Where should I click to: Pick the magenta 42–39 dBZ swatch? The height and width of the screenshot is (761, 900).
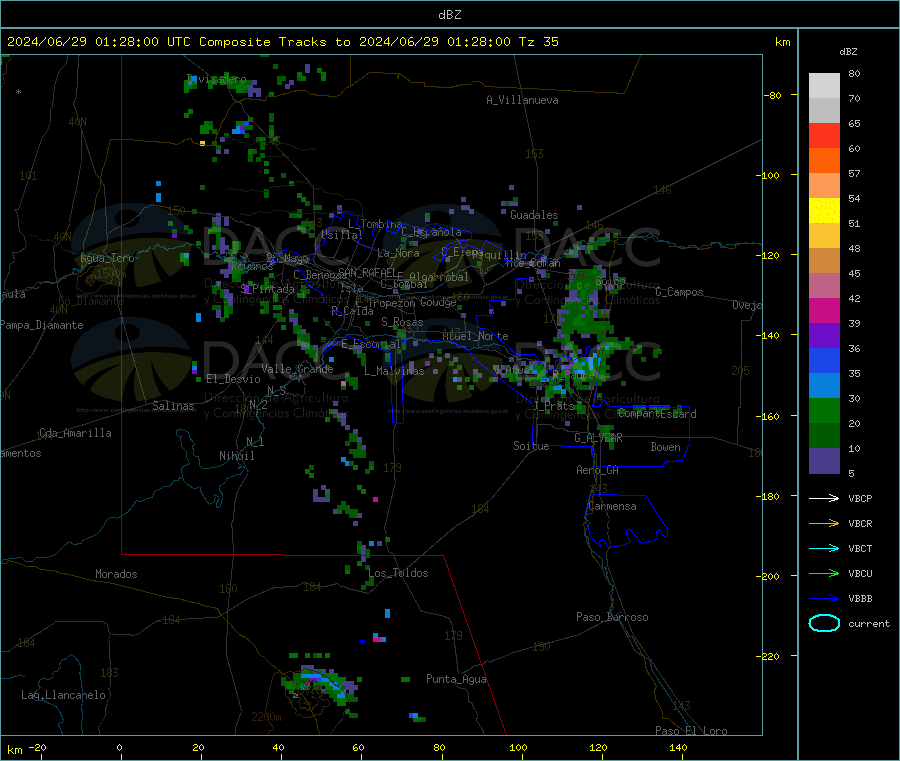coord(824,310)
